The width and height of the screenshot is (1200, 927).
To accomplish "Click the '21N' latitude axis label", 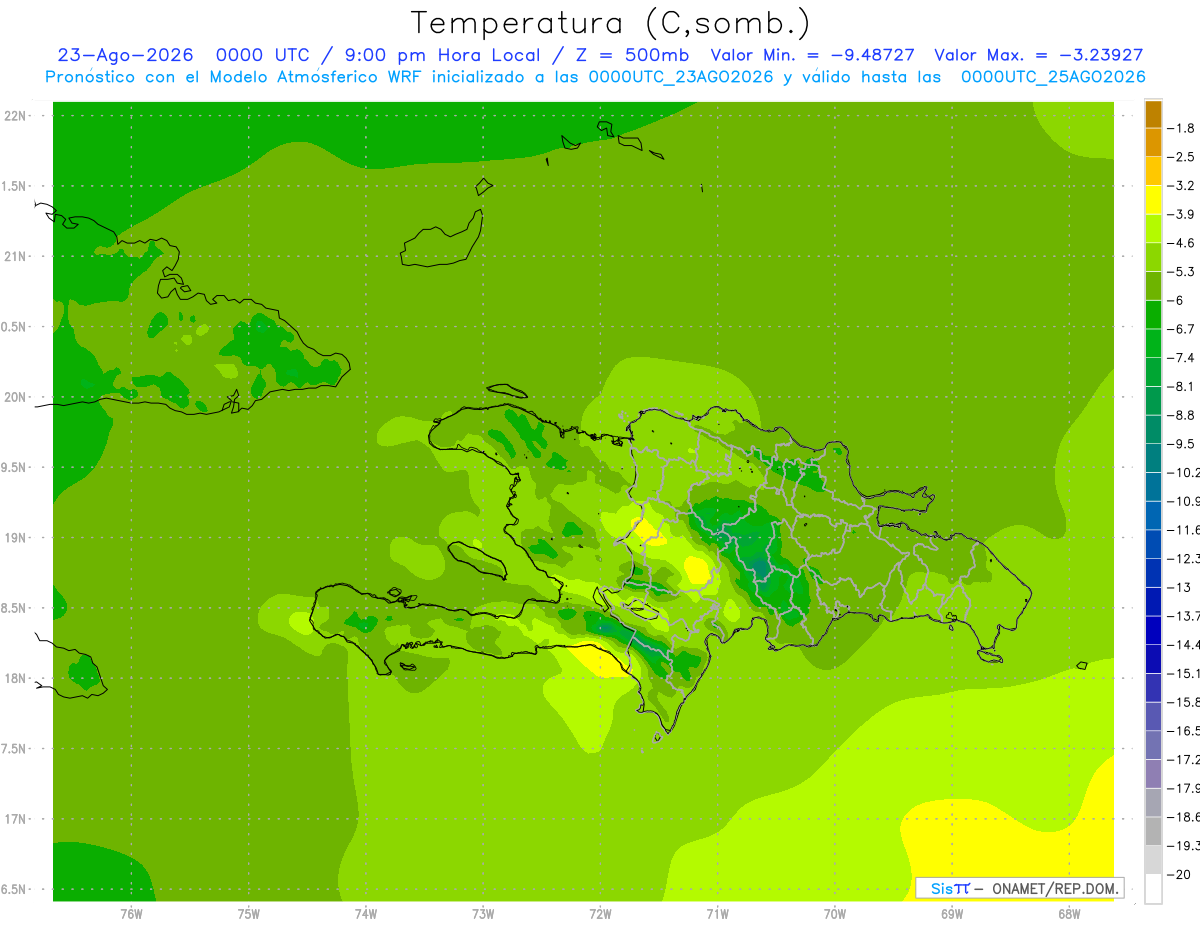I will coord(15,257).
